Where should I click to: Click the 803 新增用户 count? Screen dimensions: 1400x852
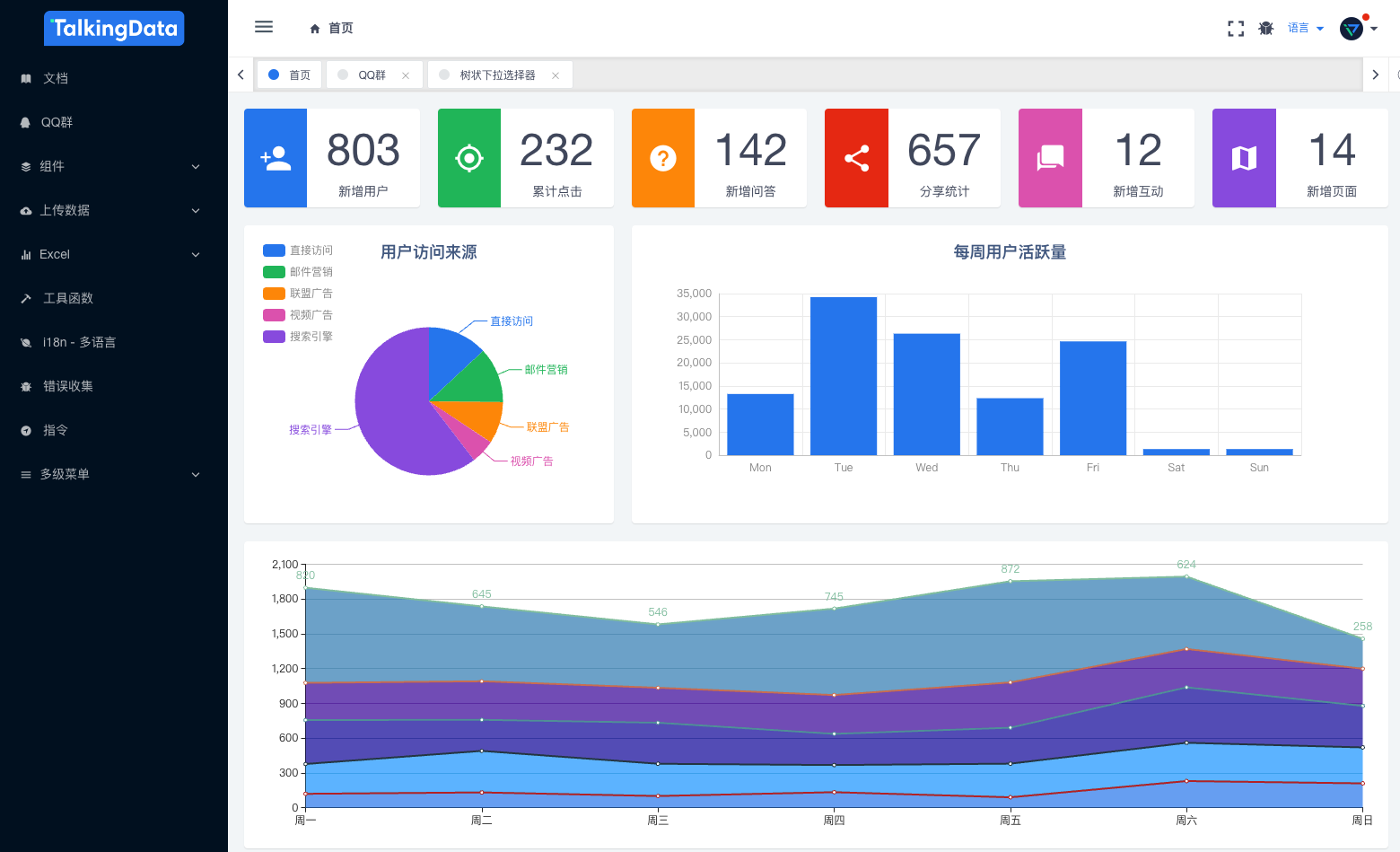363,150
